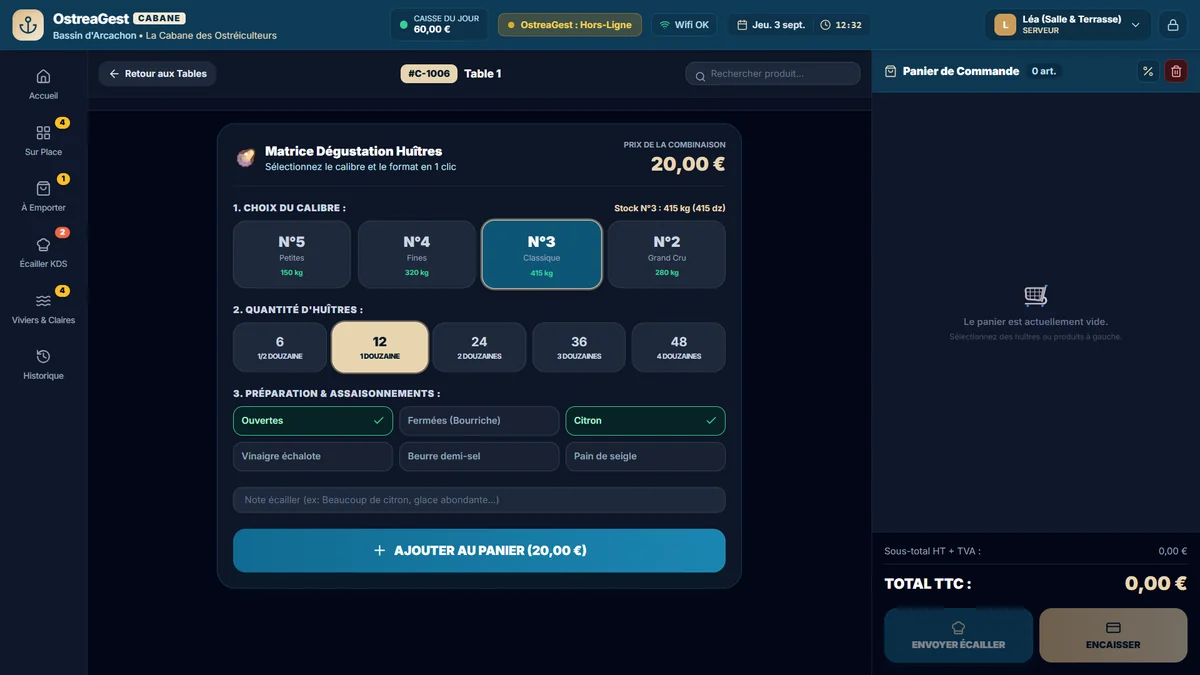Click the lock screen icon
The width and height of the screenshot is (1200, 675).
pyautogui.click(x=1173, y=25)
